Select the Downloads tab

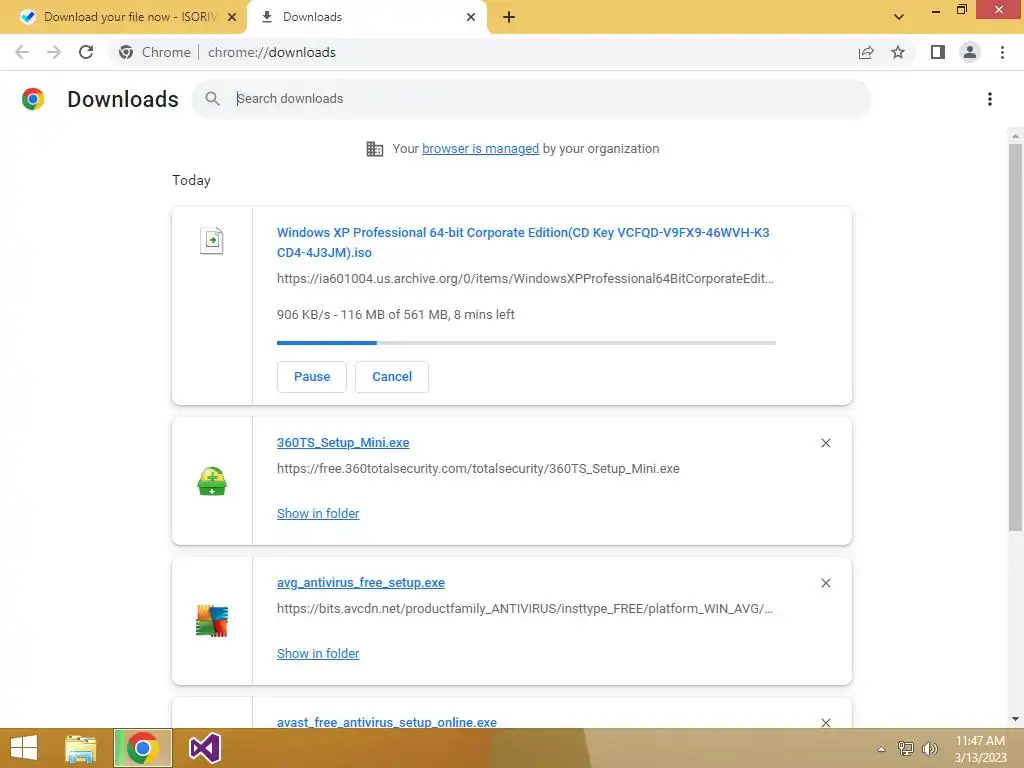coord(366,17)
